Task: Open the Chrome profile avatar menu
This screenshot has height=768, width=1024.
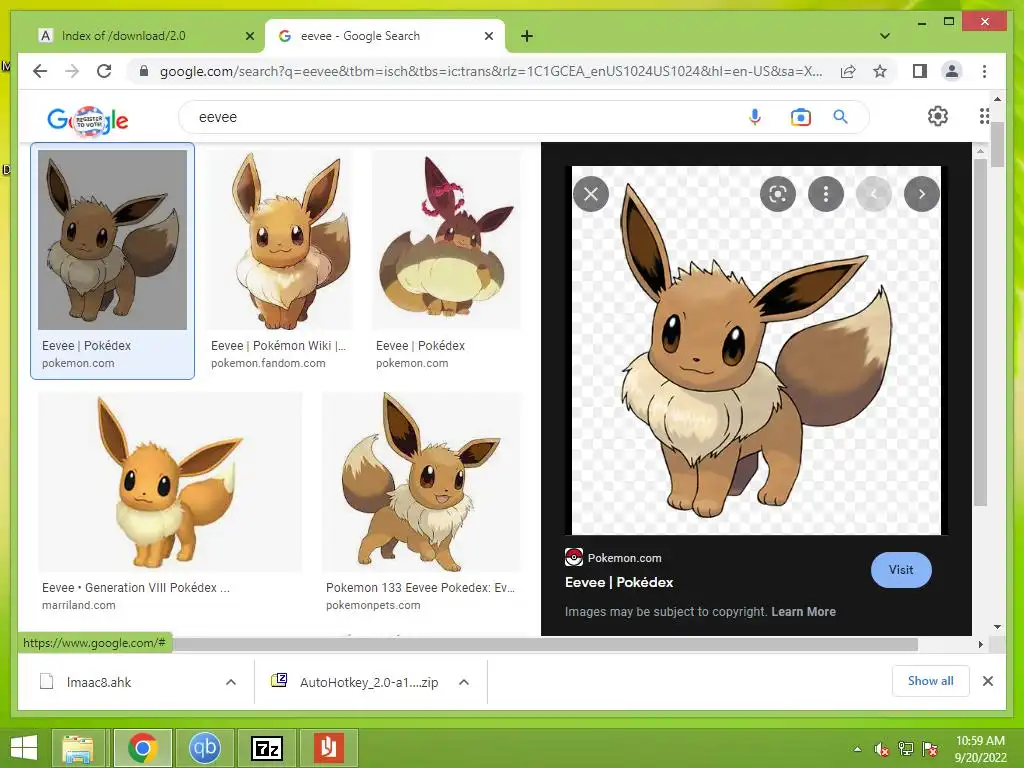Action: (952, 71)
